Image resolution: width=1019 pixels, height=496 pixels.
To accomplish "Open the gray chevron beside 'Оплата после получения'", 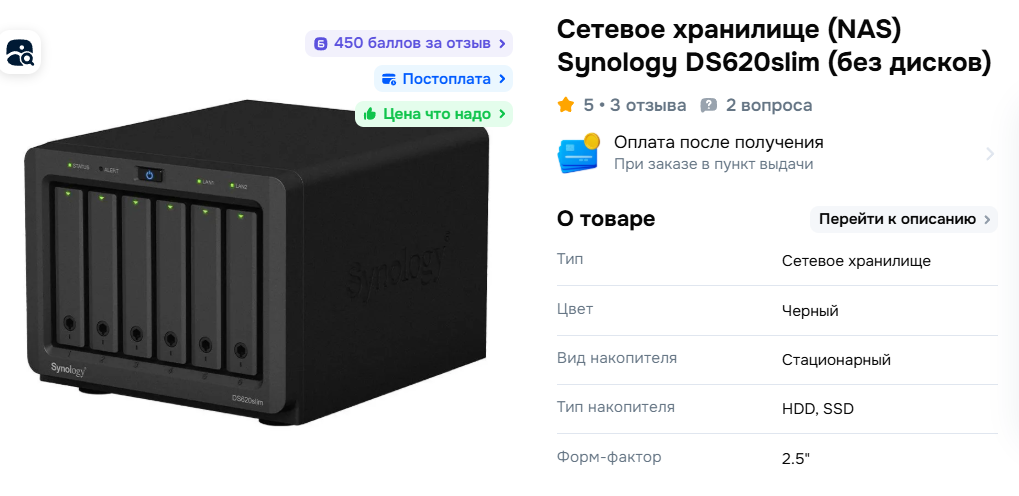I will click(x=990, y=154).
